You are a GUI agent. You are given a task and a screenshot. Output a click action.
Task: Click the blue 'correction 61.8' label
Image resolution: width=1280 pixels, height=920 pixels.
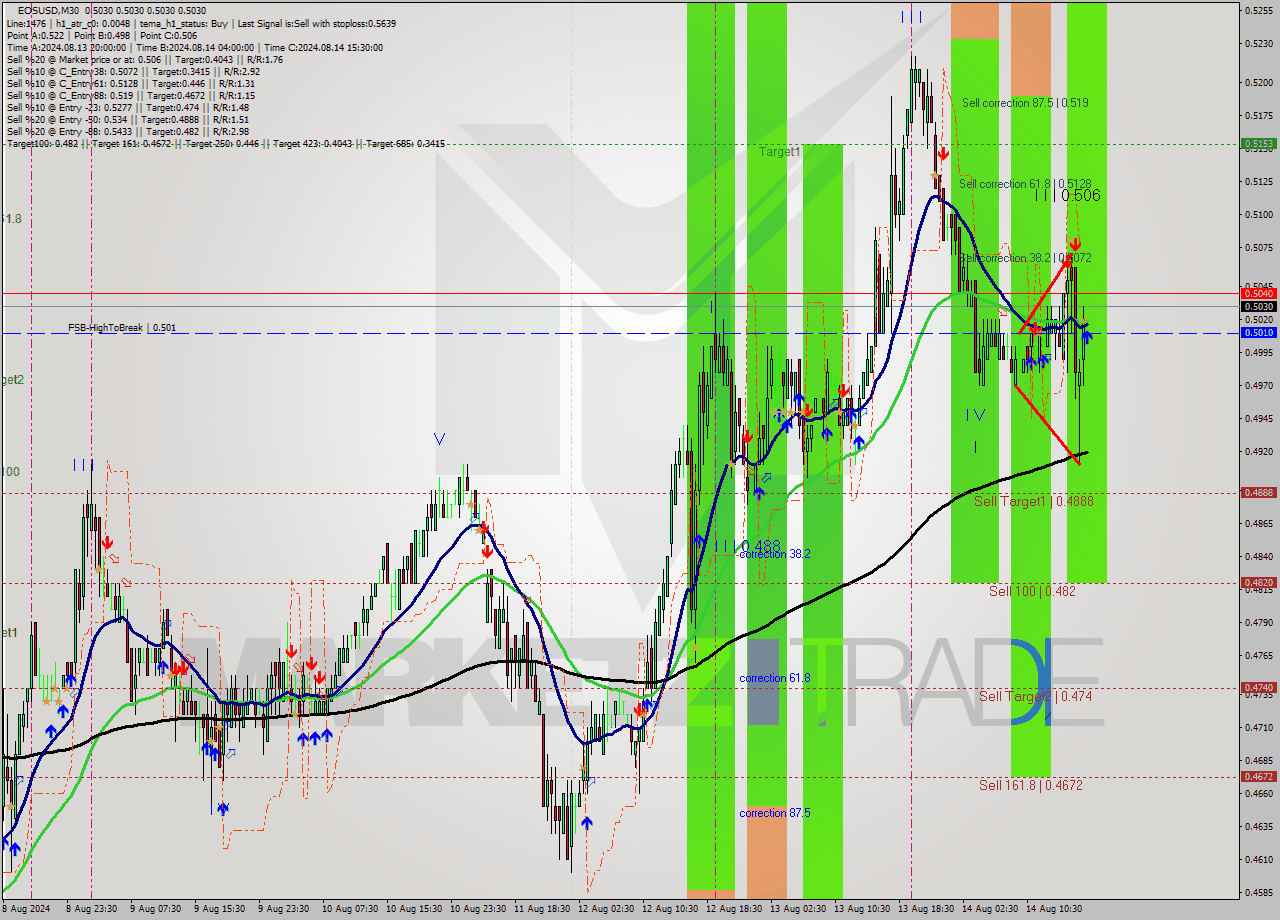click(774, 678)
